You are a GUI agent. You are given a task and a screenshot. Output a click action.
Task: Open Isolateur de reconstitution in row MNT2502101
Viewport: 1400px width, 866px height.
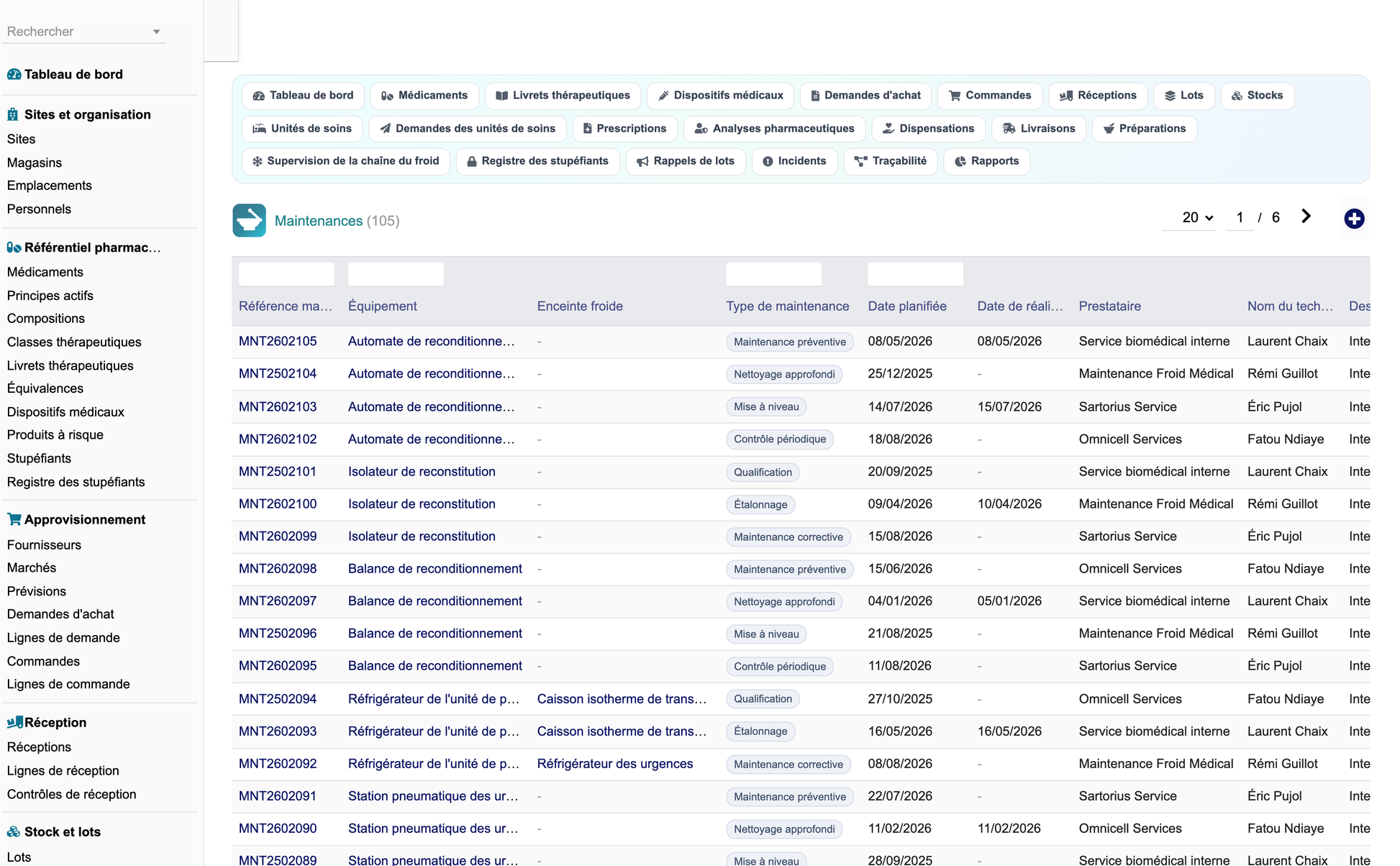pos(422,471)
